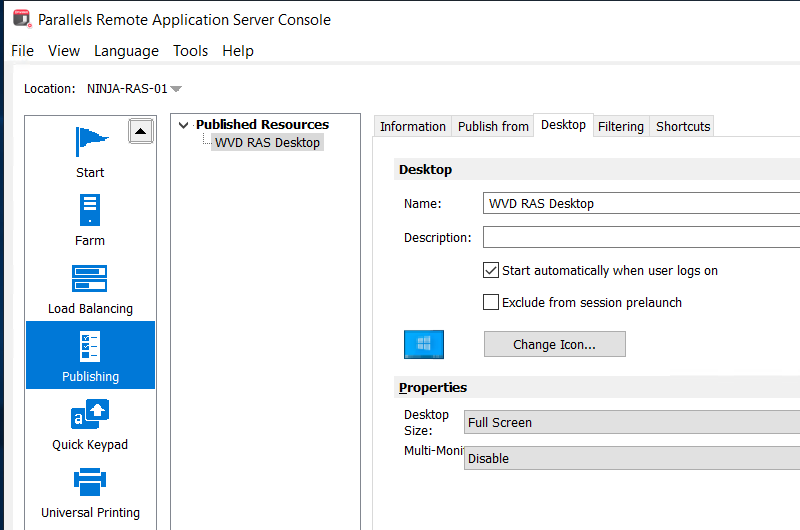Screen dimensions: 800x530
Task: Open the Multi-Monitor Disable dropdown
Action: click(632, 458)
